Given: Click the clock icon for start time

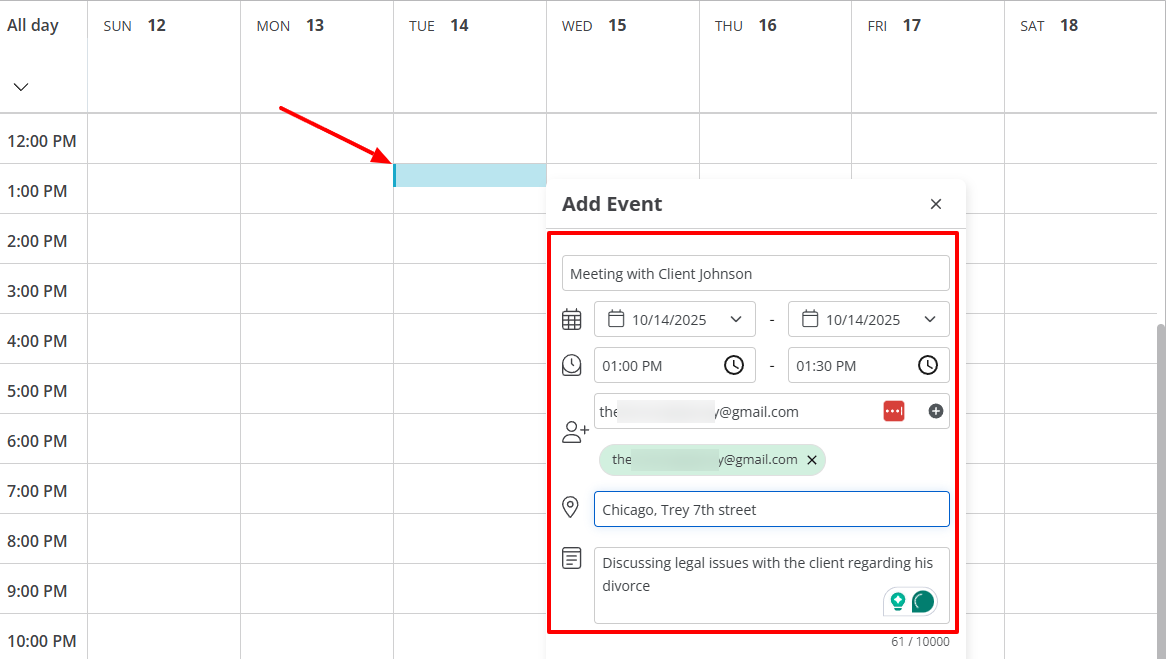Looking at the screenshot, I should [737, 365].
